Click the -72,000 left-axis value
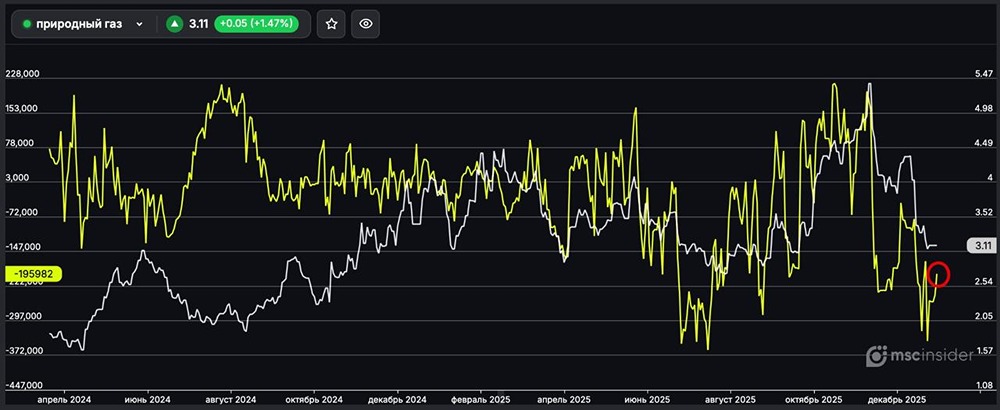 [x=23, y=213]
